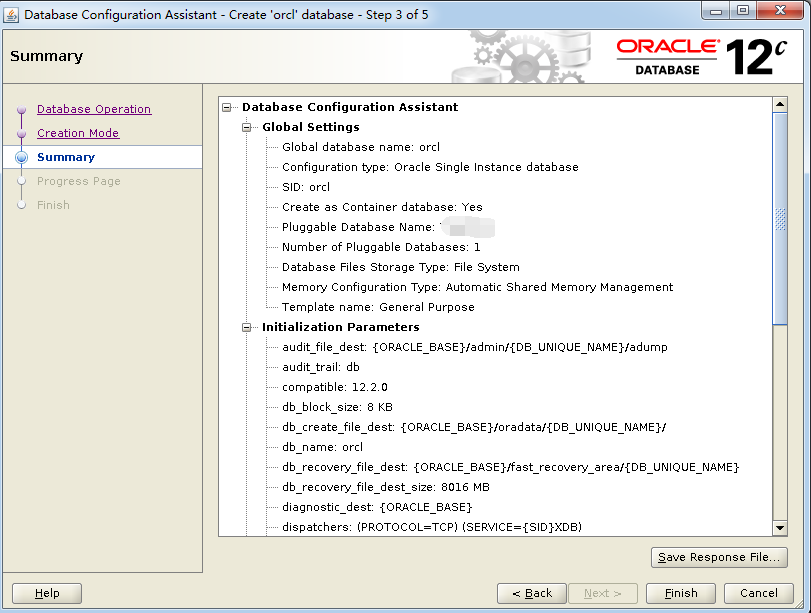Collapse the Initialization Parameters node
811x613 pixels.
(x=247, y=327)
